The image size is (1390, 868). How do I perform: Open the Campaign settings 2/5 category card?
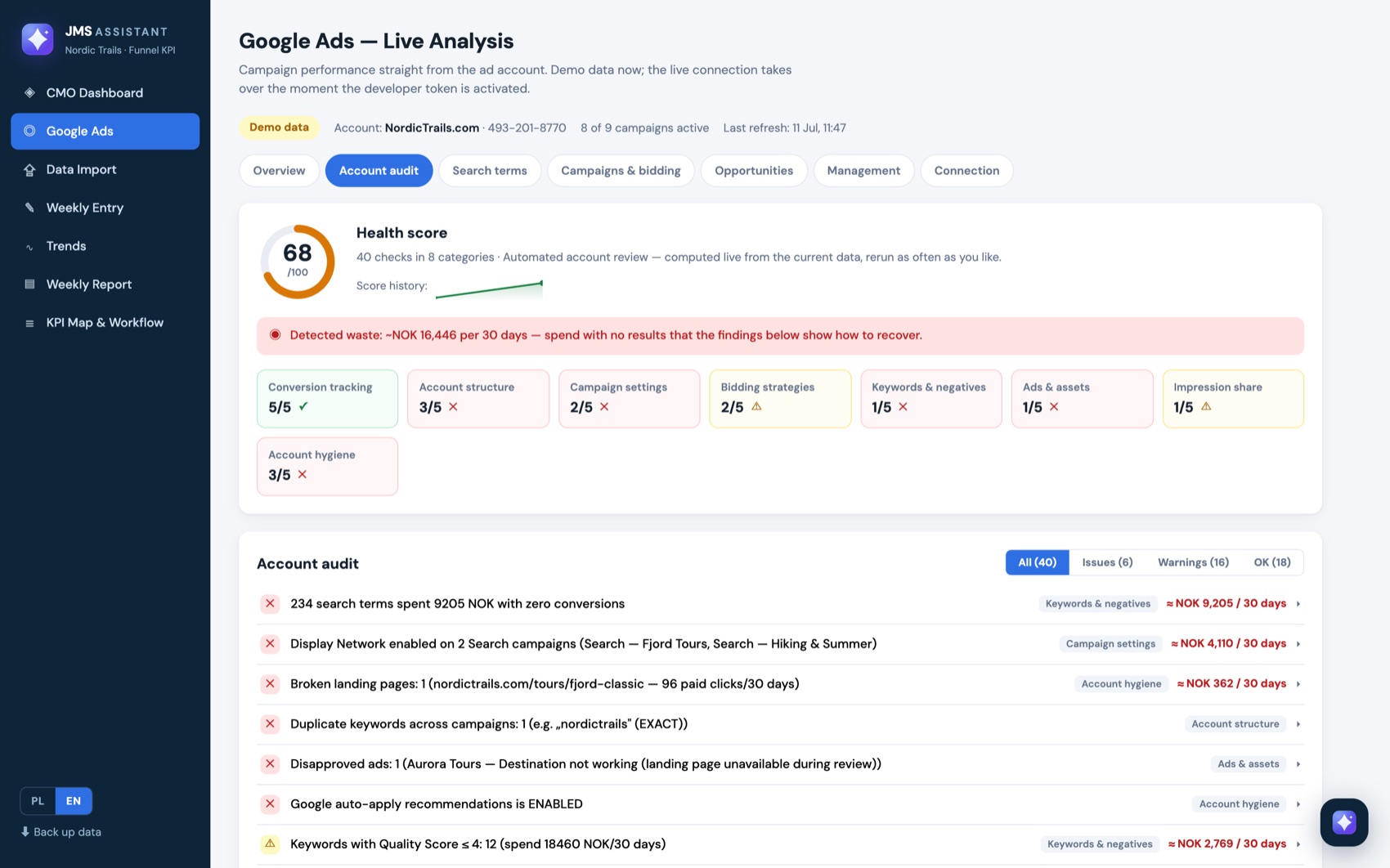(629, 399)
